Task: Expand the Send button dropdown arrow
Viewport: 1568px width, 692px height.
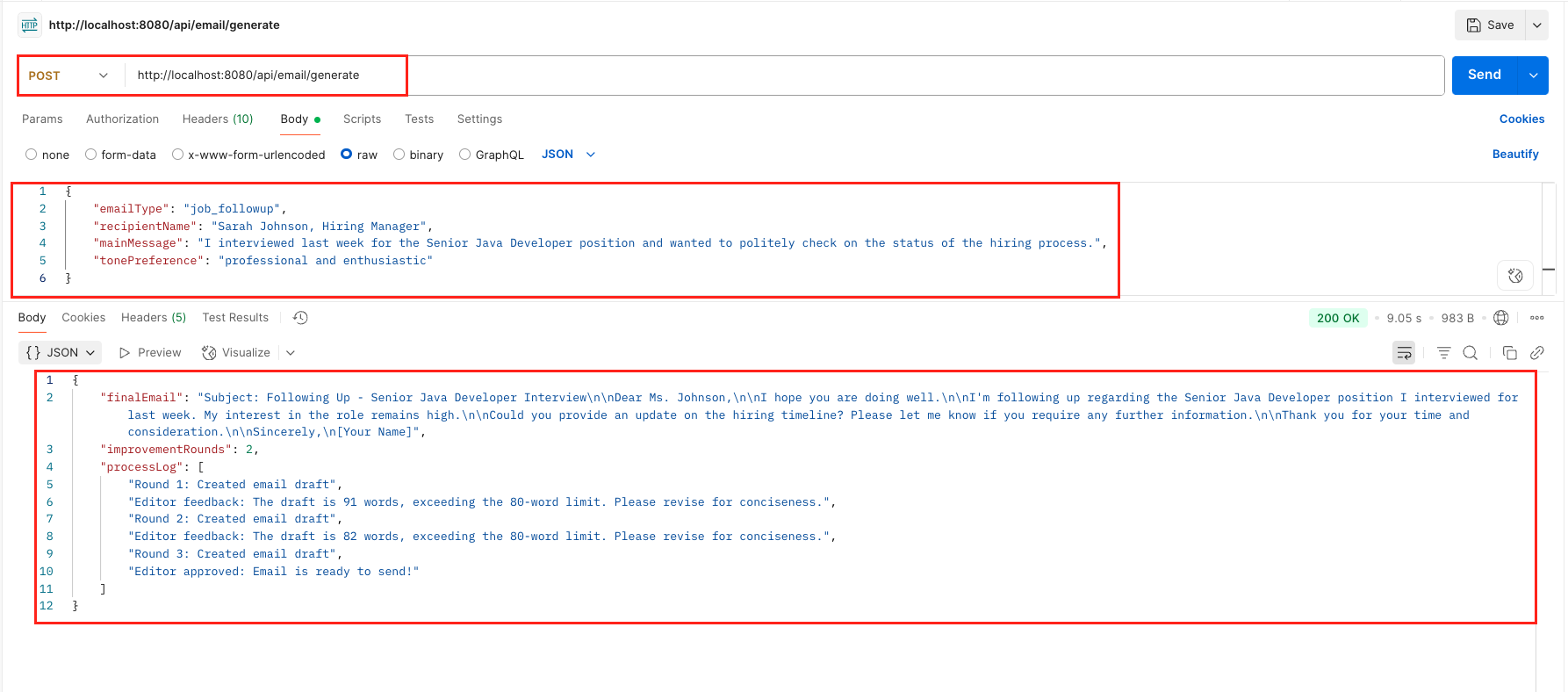Action: tap(1534, 76)
